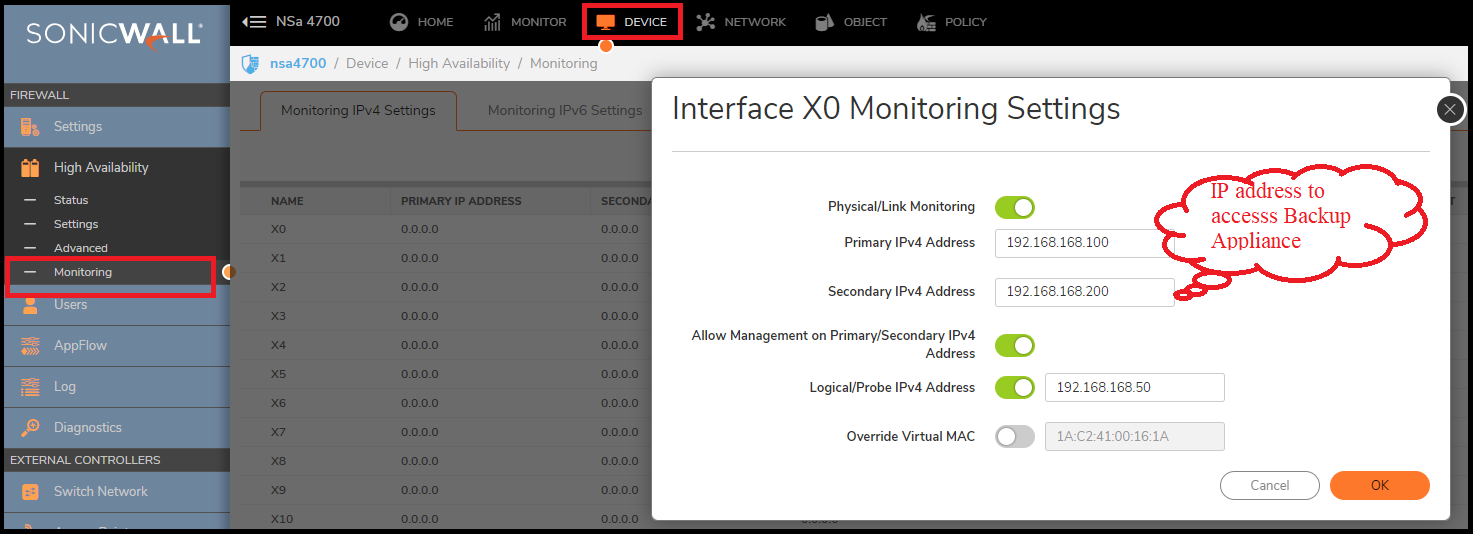Image resolution: width=1473 pixels, height=536 pixels.
Task: Disable Physical/Link Monitoring toggle
Action: pyautogui.click(x=1014, y=207)
